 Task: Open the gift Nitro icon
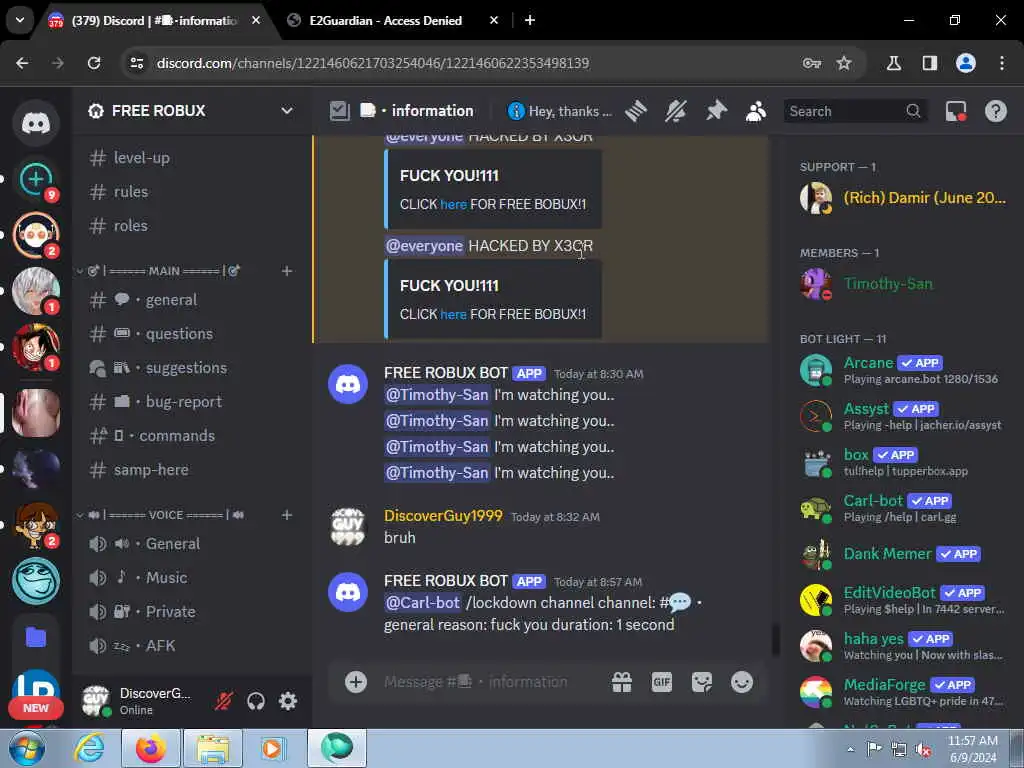[x=622, y=682]
